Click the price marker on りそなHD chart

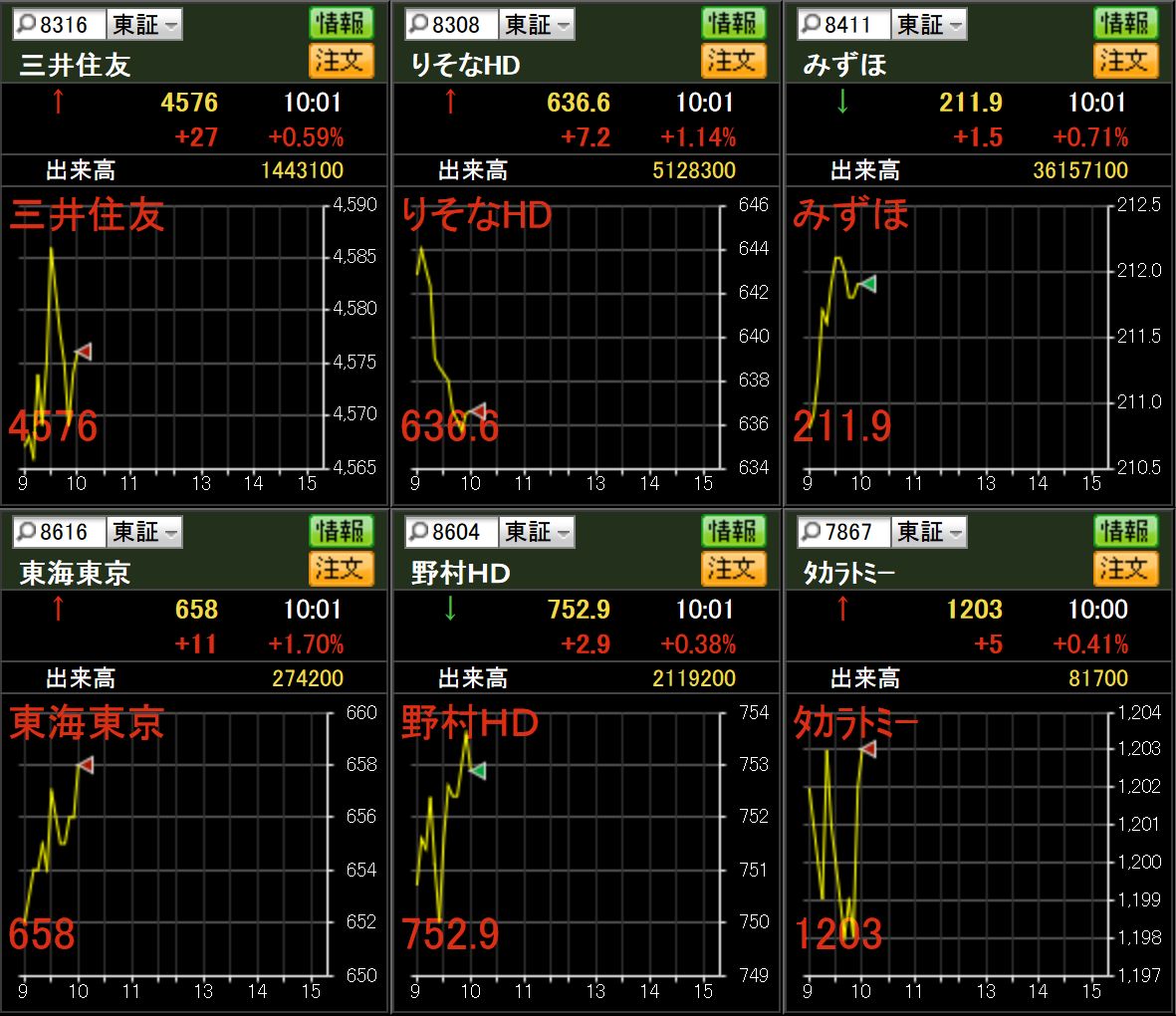click(477, 410)
